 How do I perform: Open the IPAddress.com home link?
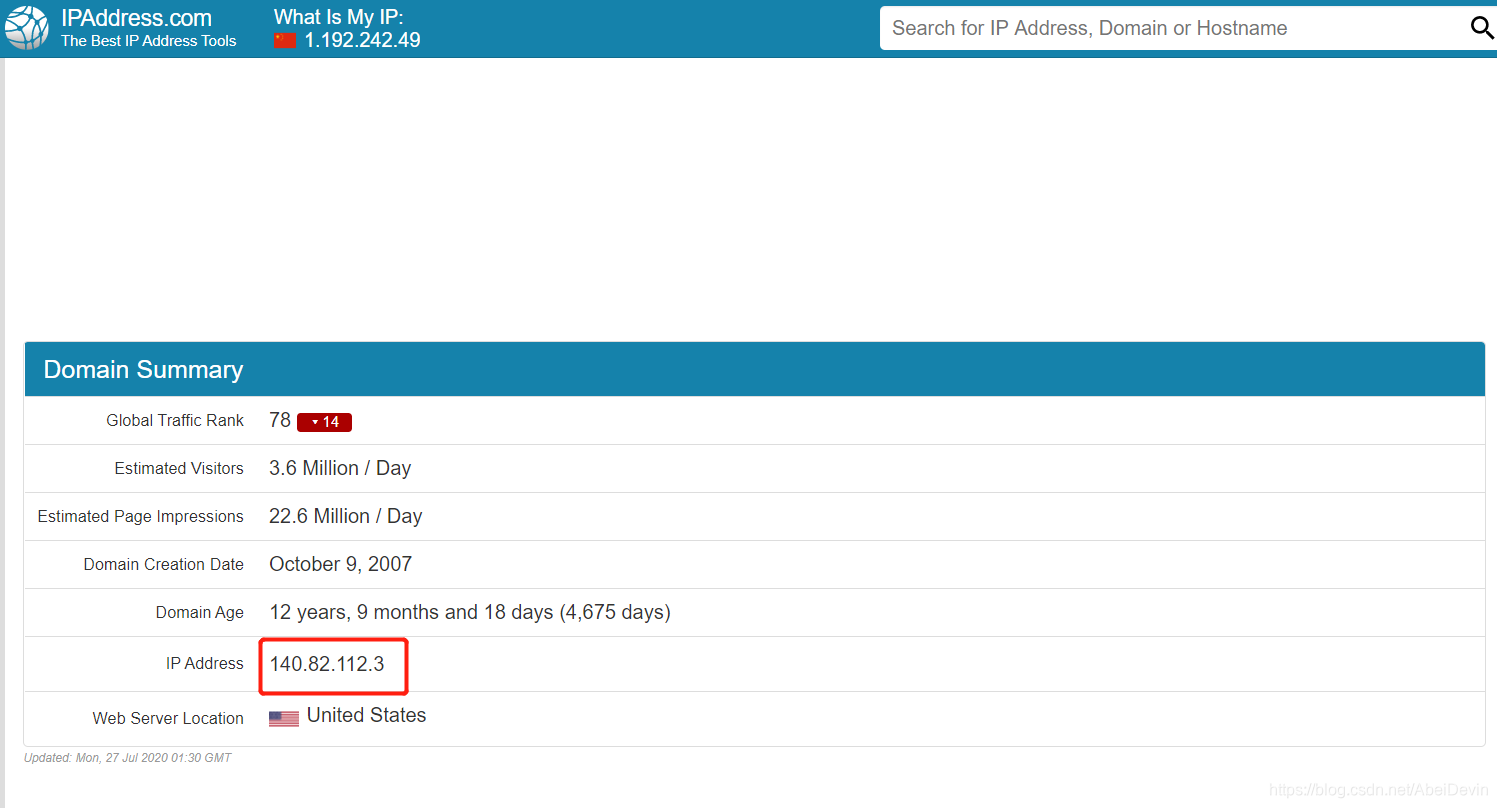pyautogui.click(x=136, y=18)
